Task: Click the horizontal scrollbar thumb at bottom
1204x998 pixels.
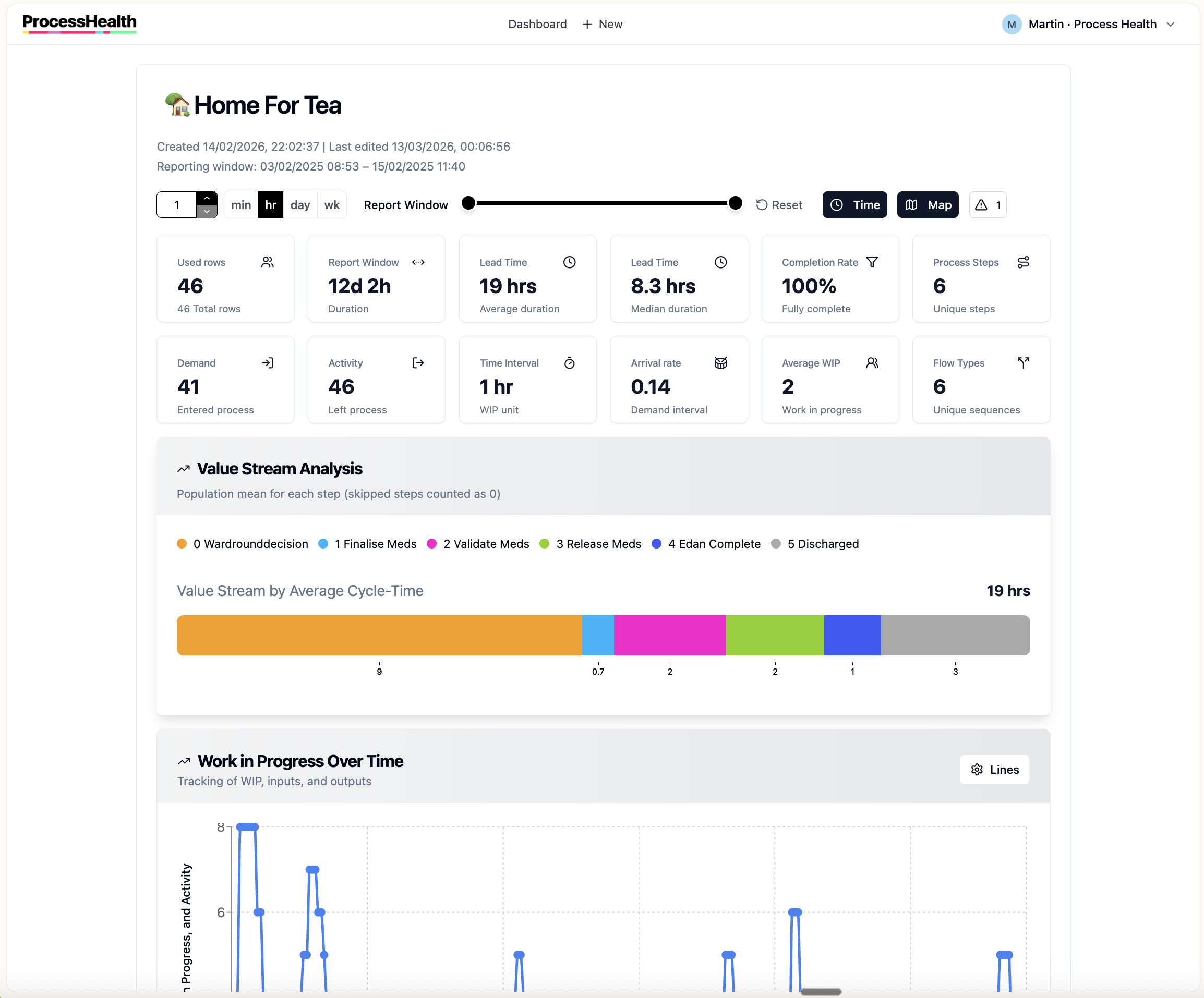Action: pyautogui.click(x=821, y=991)
